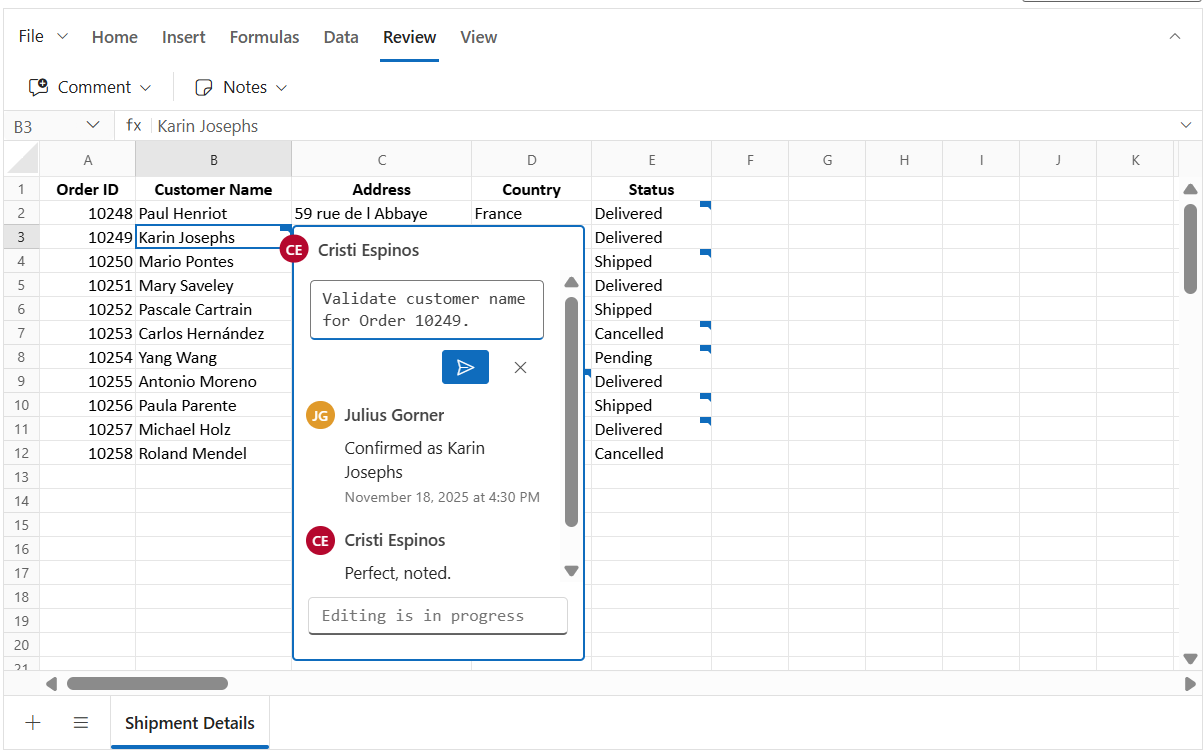
Task: Open the View tab
Action: pyautogui.click(x=478, y=37)
